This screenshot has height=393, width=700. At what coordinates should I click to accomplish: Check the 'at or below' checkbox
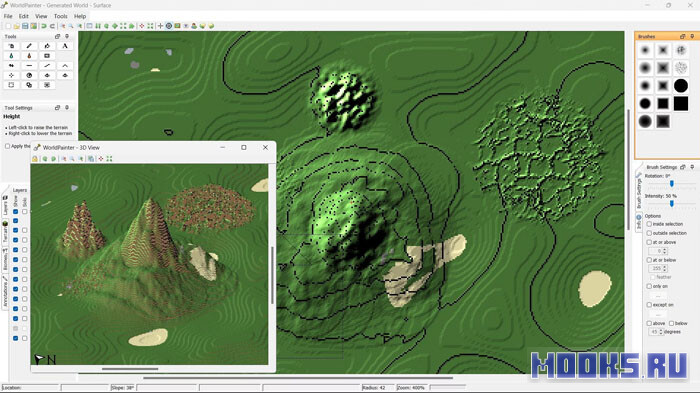[x=649, y=260]
